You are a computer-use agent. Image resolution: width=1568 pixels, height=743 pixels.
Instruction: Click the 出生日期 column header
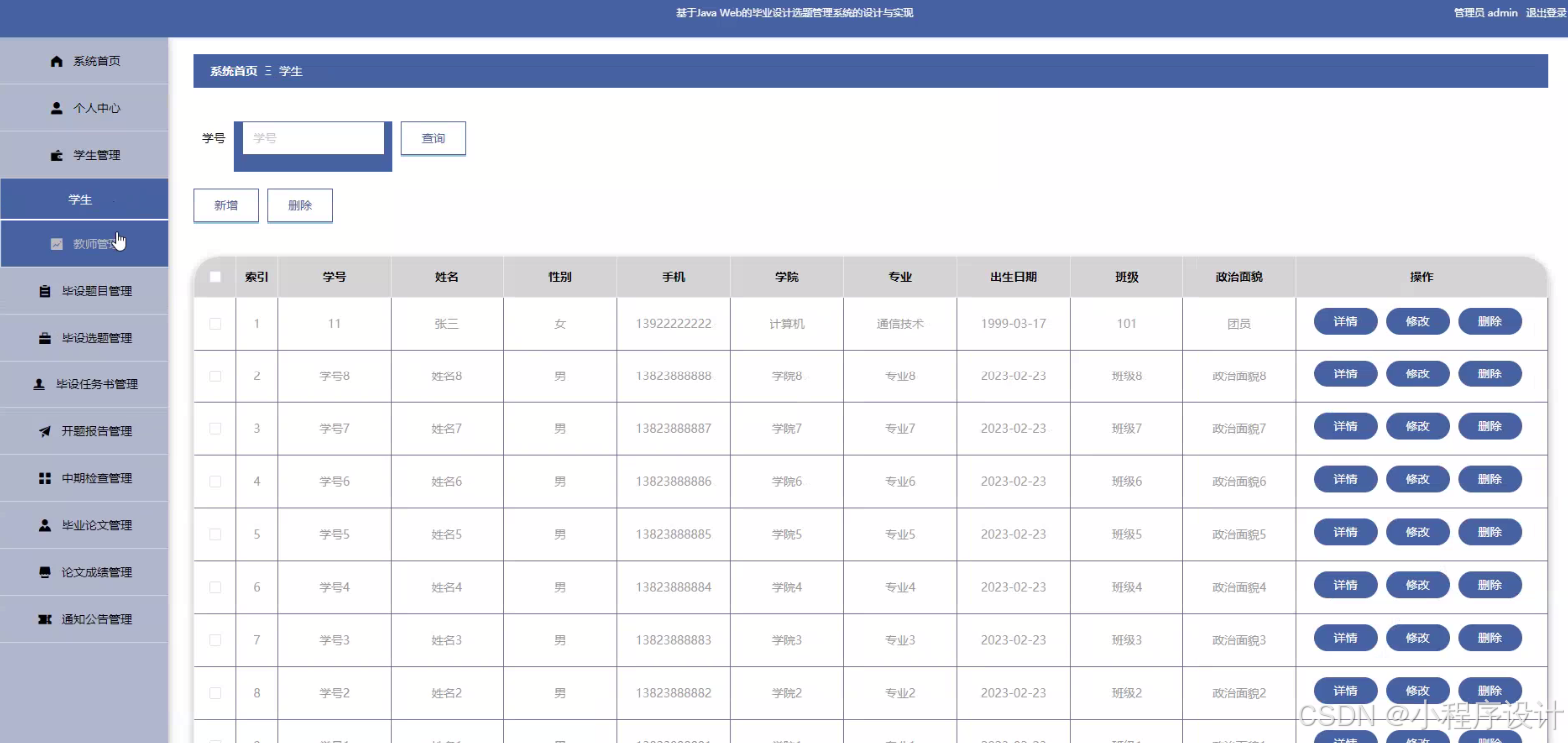click(1013, 277)
